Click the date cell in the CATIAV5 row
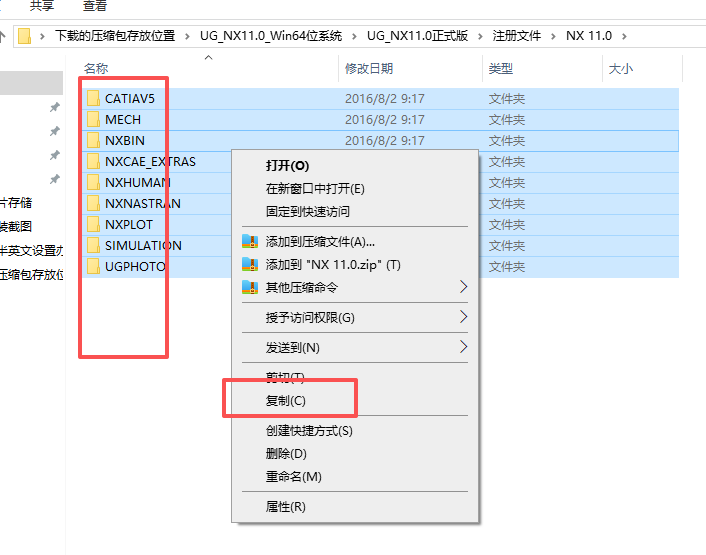 click(385, 99)
